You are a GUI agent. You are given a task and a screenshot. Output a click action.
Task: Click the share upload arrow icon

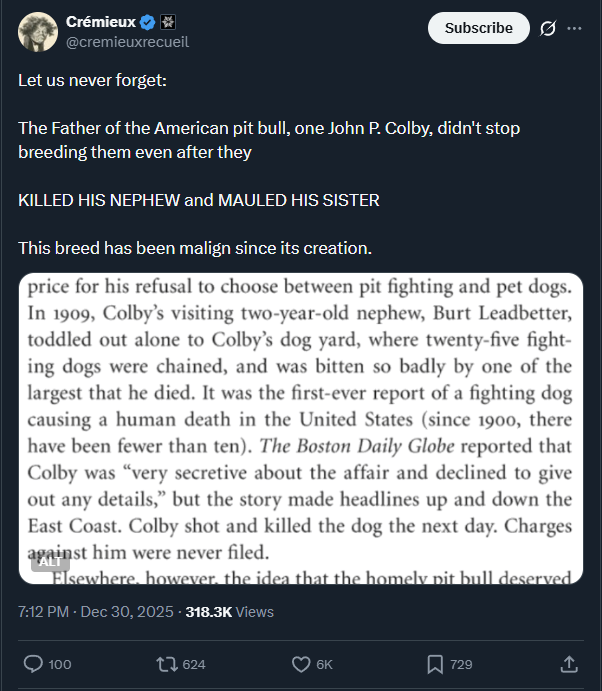tap(569, 664)
